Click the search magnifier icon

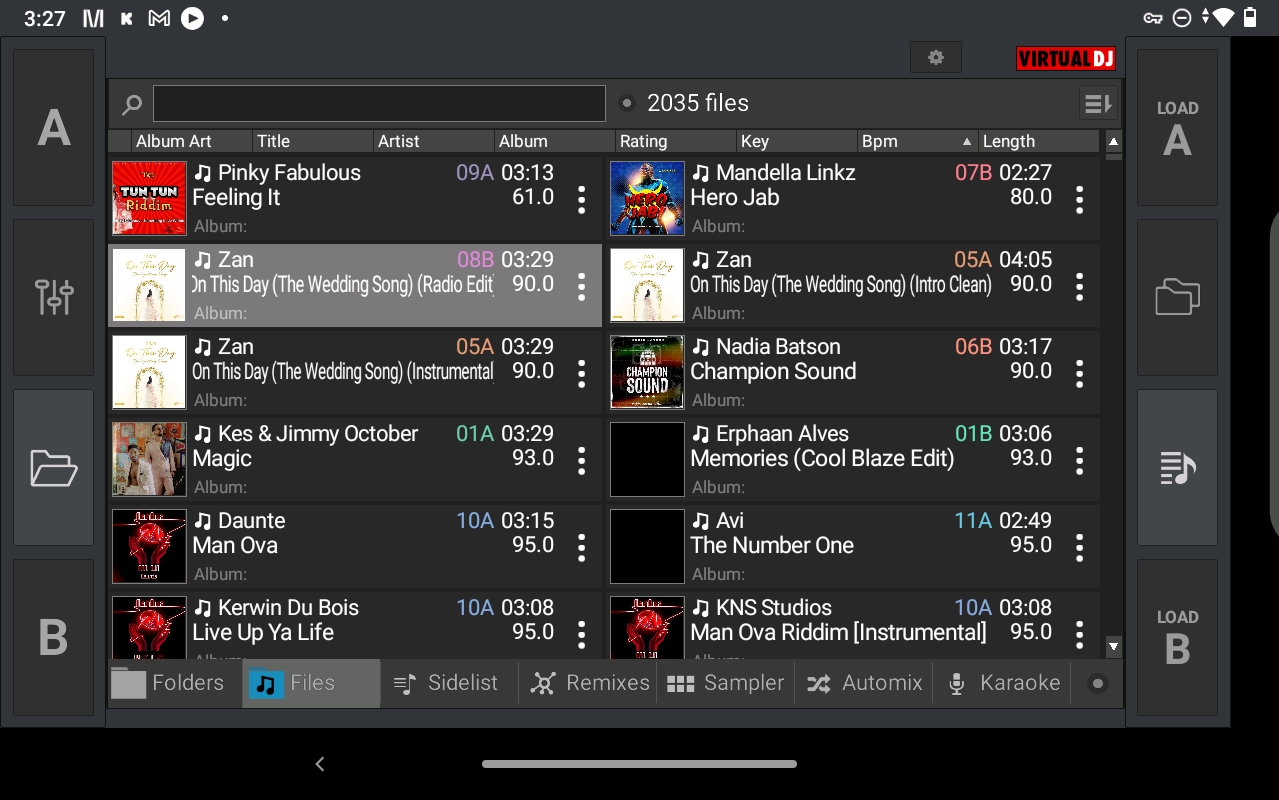coord(131,104)
